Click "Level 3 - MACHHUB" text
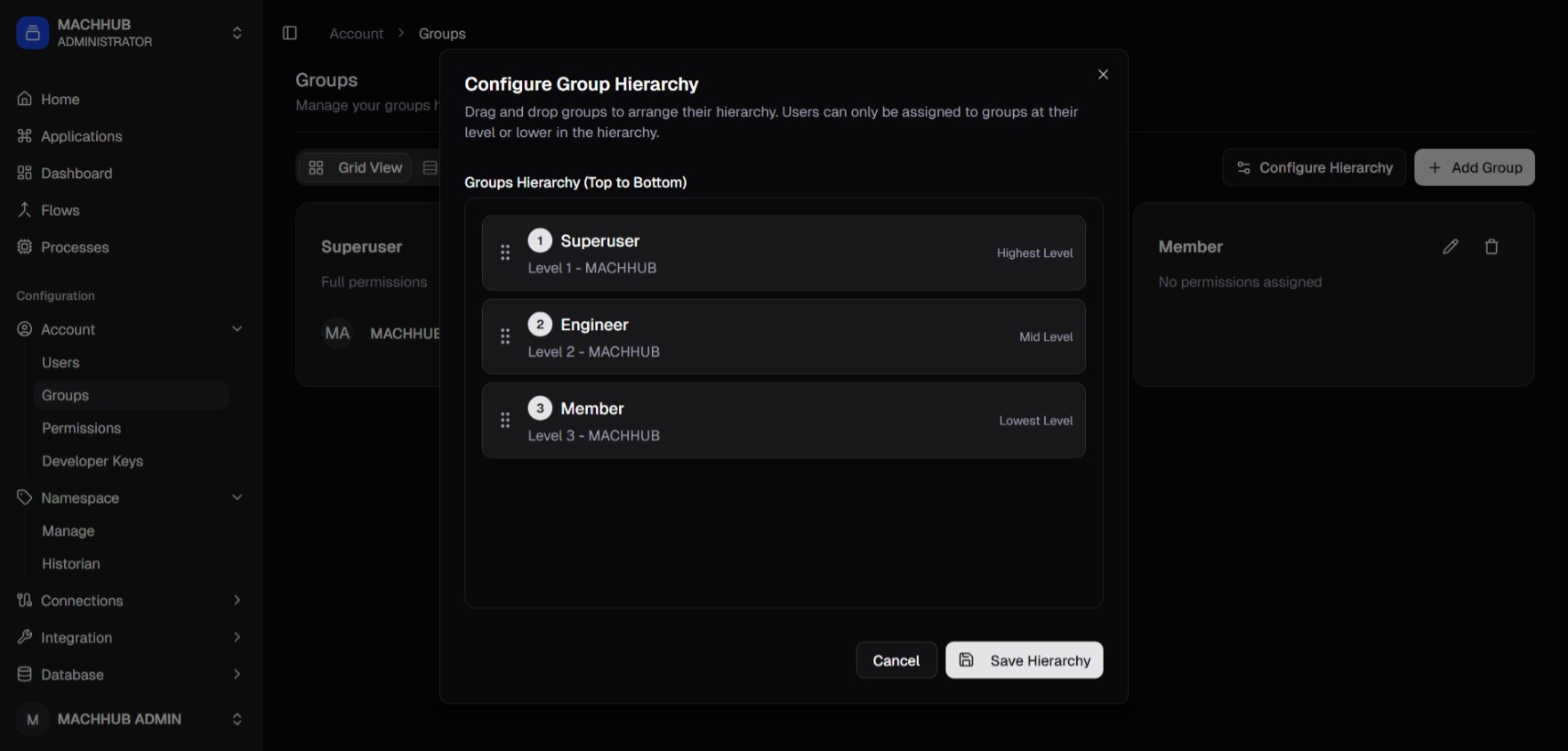1568x751 pixels. coord(594,435)
